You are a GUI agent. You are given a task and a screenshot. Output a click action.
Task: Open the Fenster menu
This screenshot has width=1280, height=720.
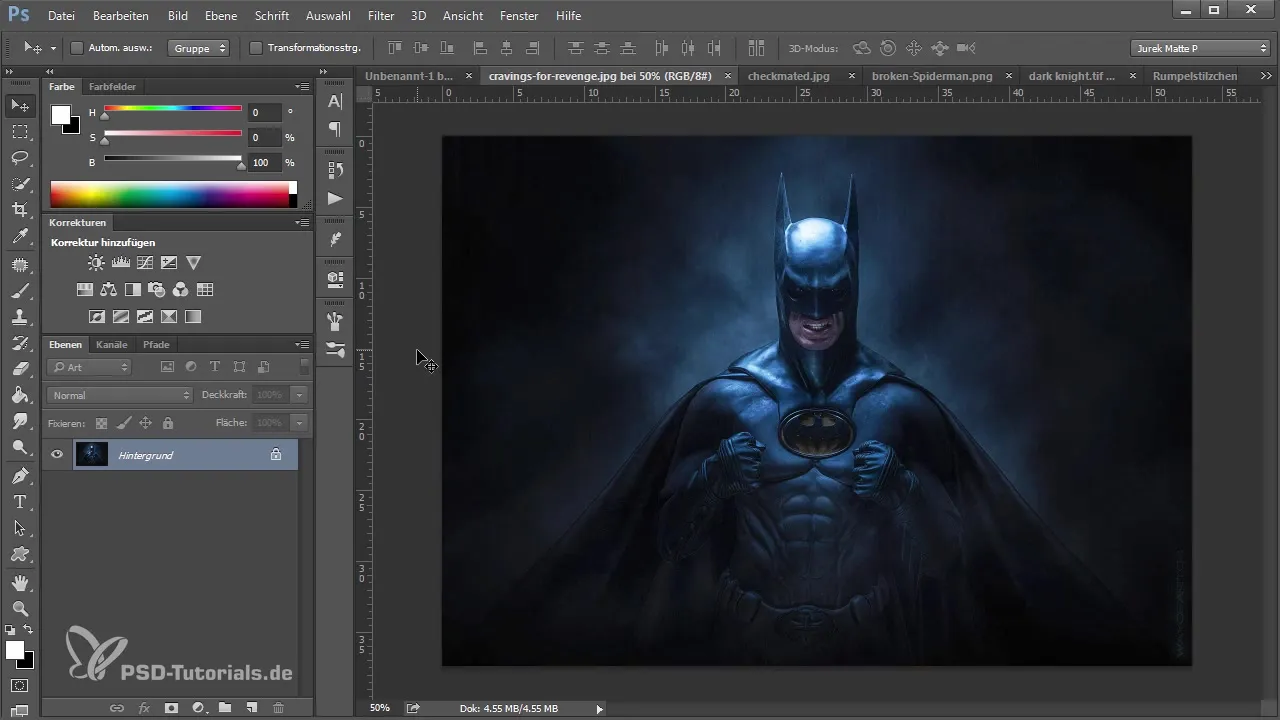coord(520,16)
